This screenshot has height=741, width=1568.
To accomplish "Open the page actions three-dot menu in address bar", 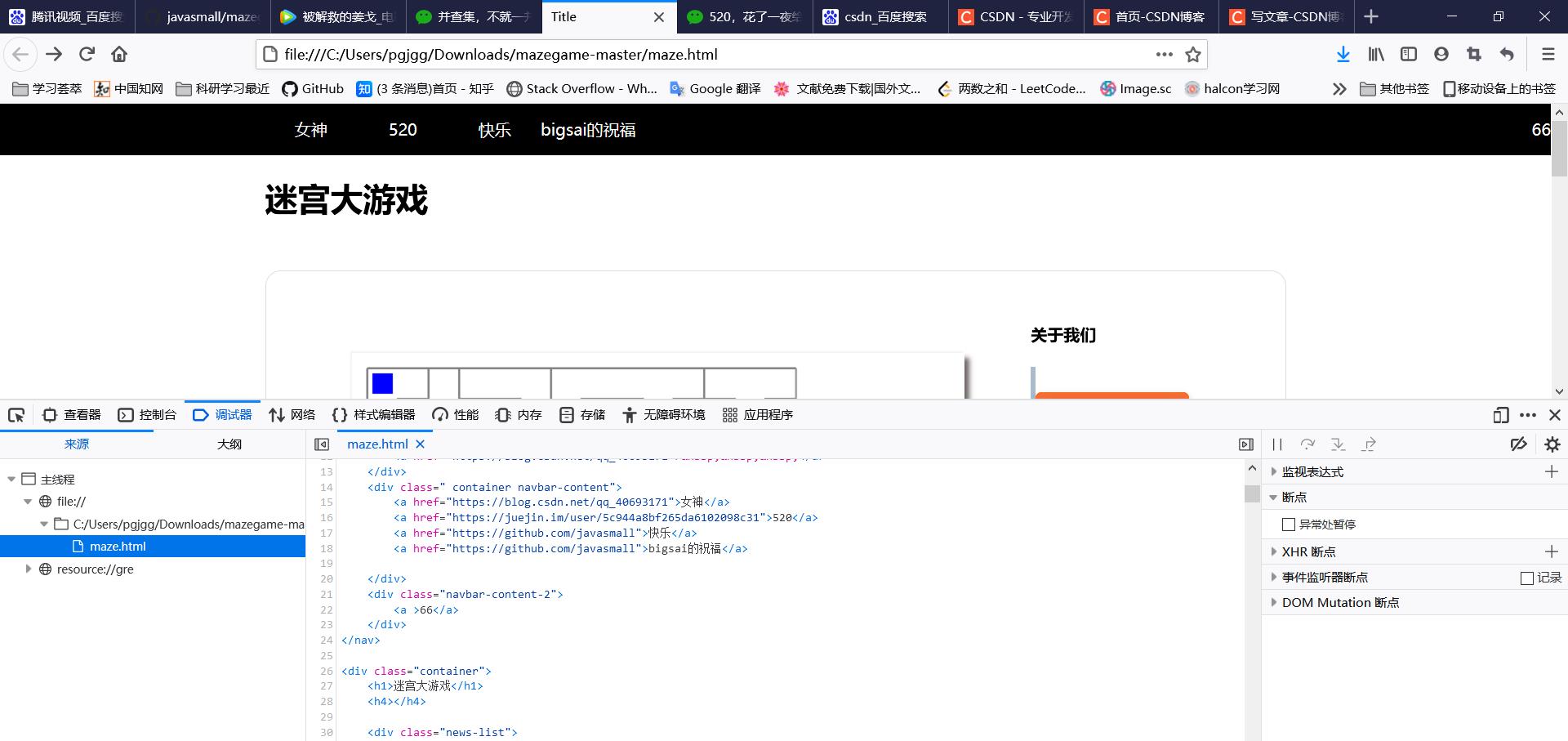I will click(x=1165, y=54).
